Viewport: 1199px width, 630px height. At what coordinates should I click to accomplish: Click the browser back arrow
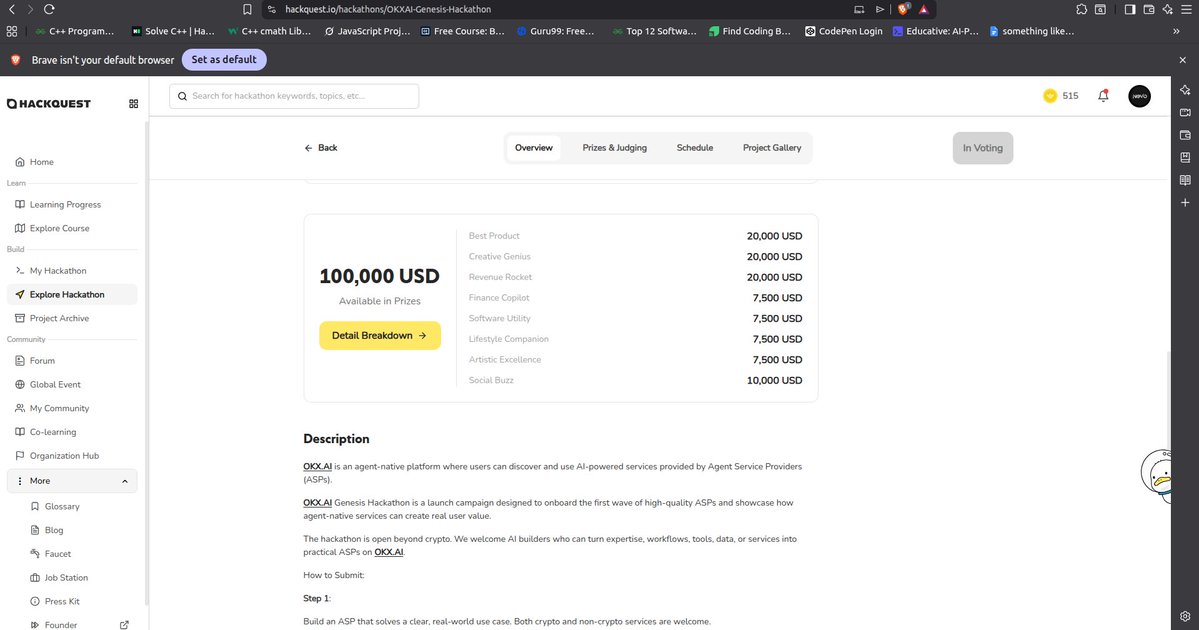tap(11, 9)
